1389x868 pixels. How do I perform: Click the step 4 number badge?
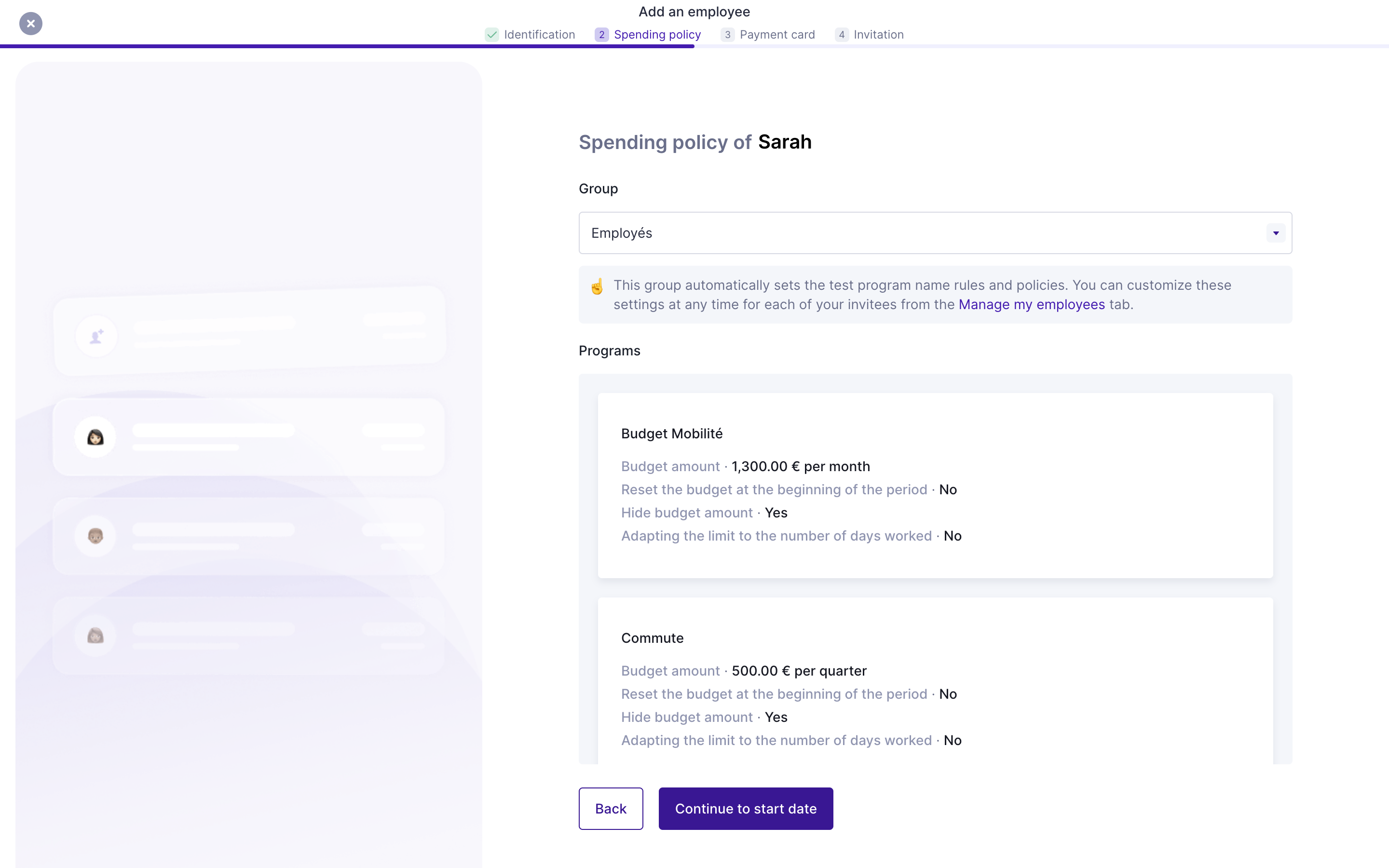(x=842, y=34)
